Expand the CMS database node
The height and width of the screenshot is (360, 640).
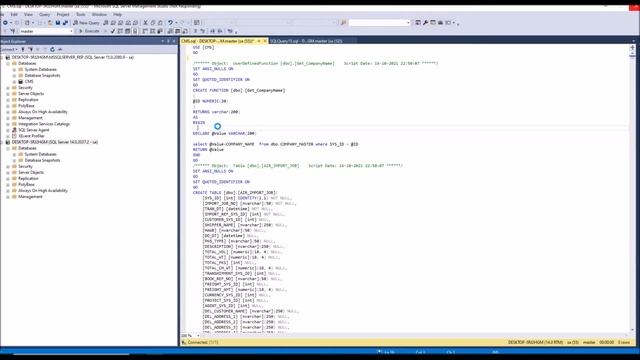pos(14,82)
